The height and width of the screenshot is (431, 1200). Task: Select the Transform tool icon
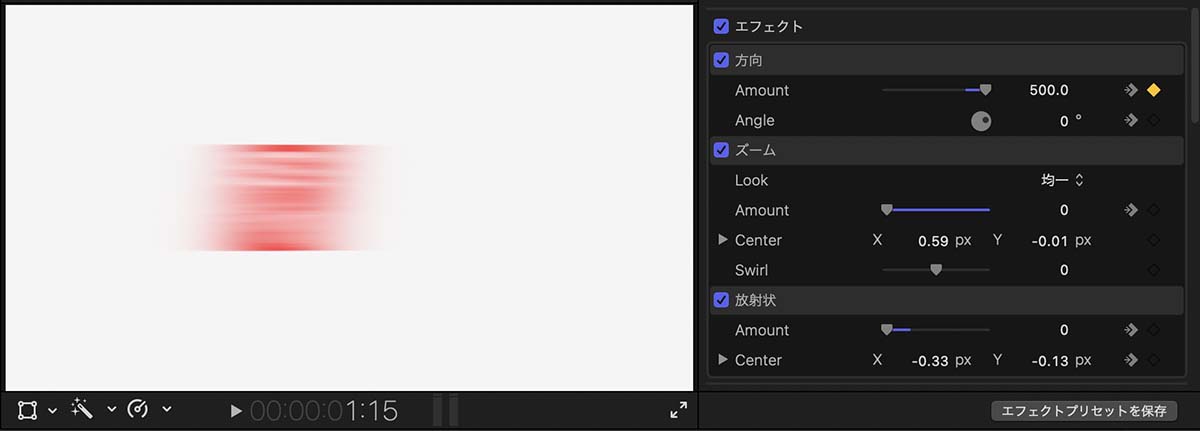click(x=27, y=410)
